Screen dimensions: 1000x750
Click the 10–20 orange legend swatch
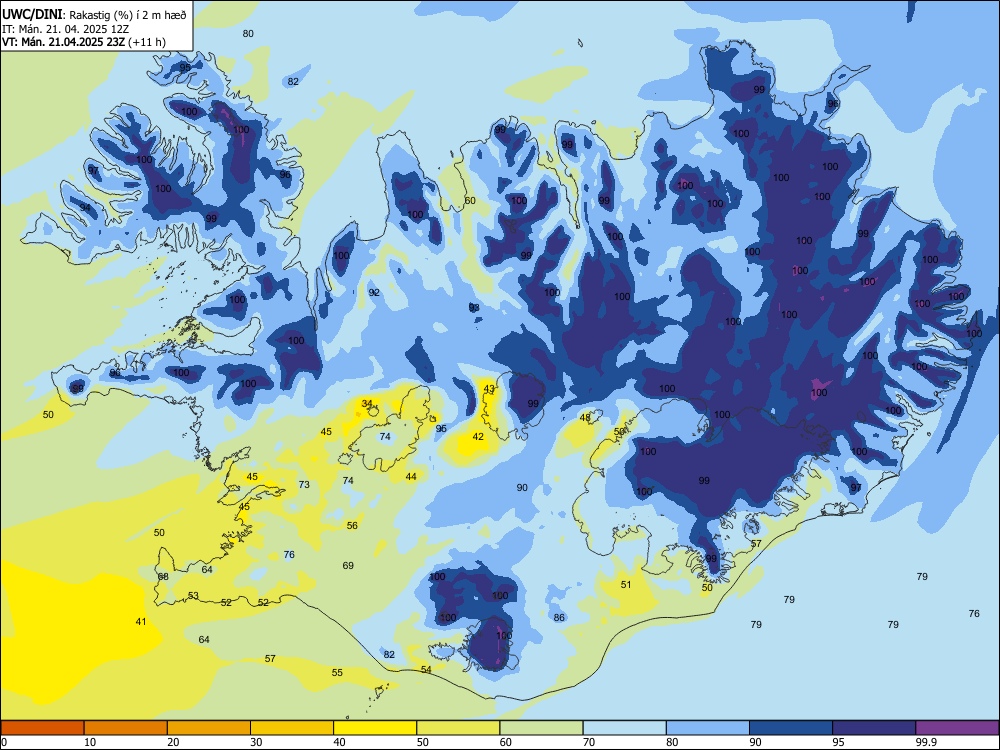click(x=126, y=728)
